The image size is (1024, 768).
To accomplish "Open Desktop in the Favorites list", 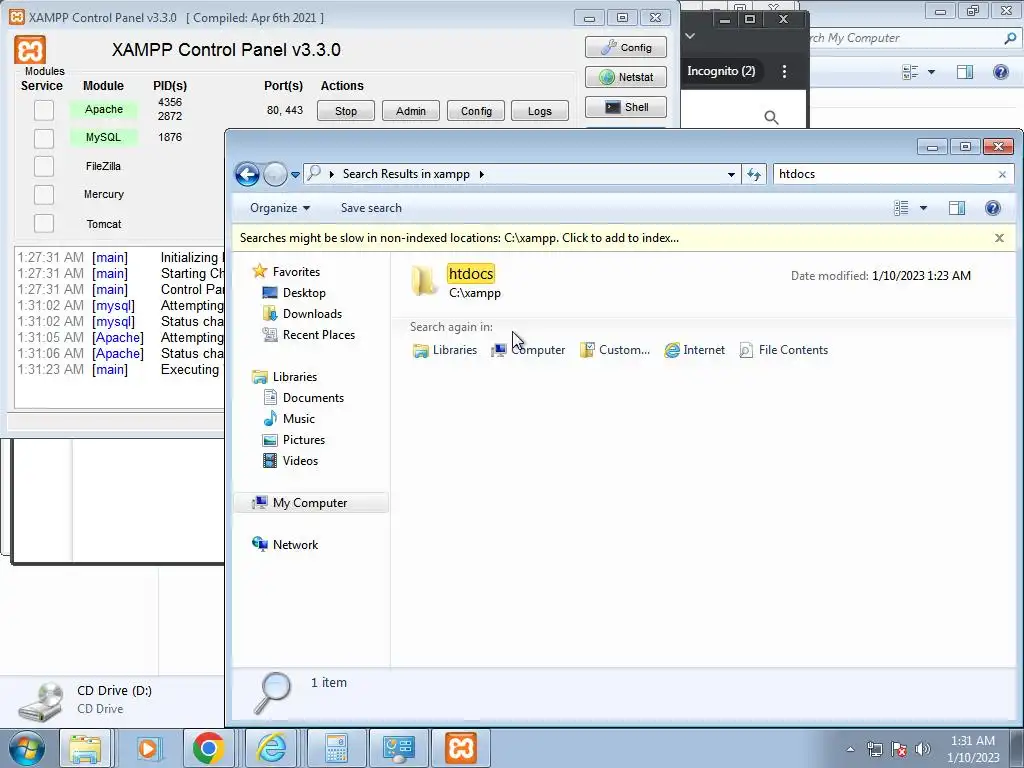I will tap(294, 293).
